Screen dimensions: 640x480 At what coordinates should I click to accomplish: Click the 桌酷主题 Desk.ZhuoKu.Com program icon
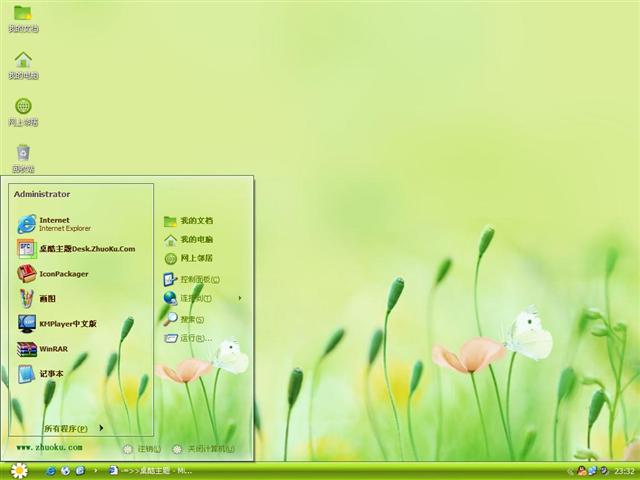pos(27,249)
